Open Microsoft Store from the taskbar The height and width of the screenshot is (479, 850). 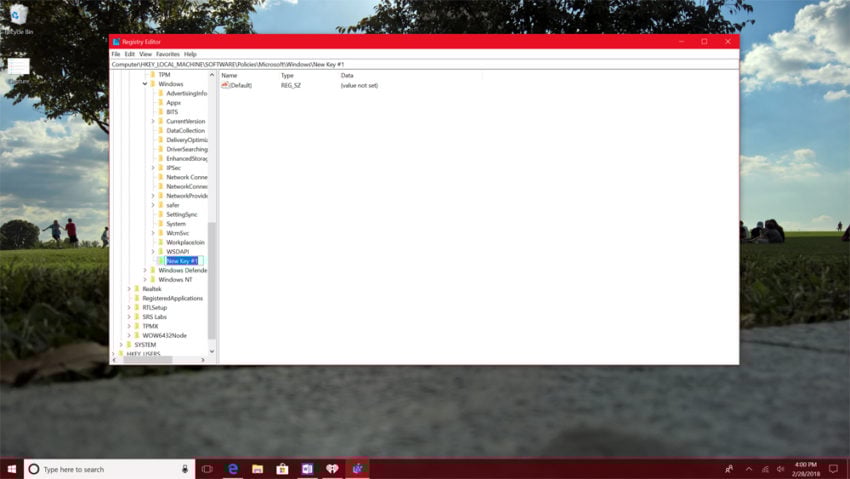pos(282,469)
